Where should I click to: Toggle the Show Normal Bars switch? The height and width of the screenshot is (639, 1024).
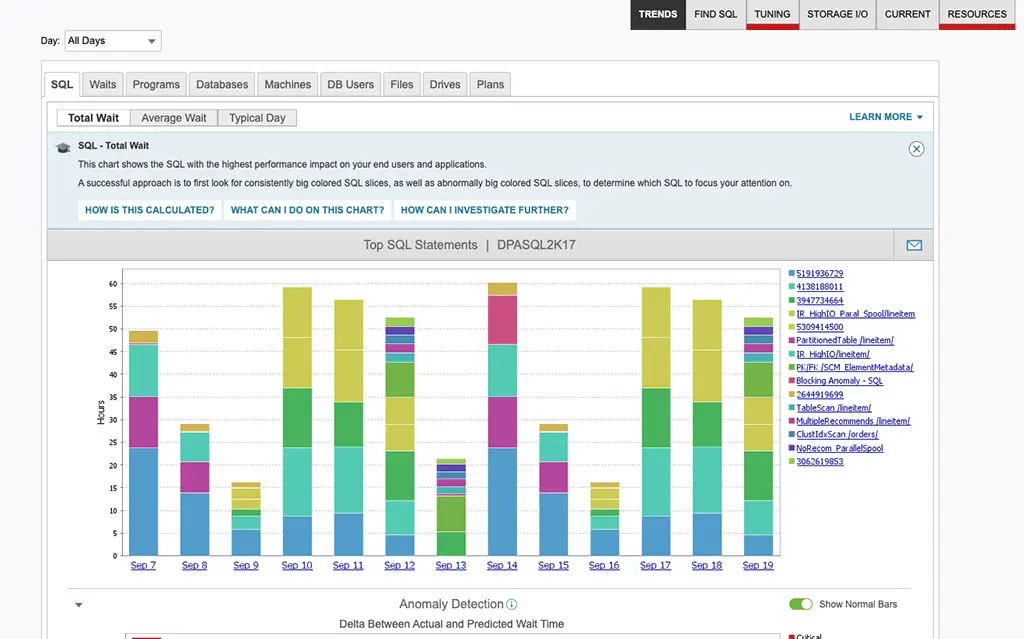(800, 604)
